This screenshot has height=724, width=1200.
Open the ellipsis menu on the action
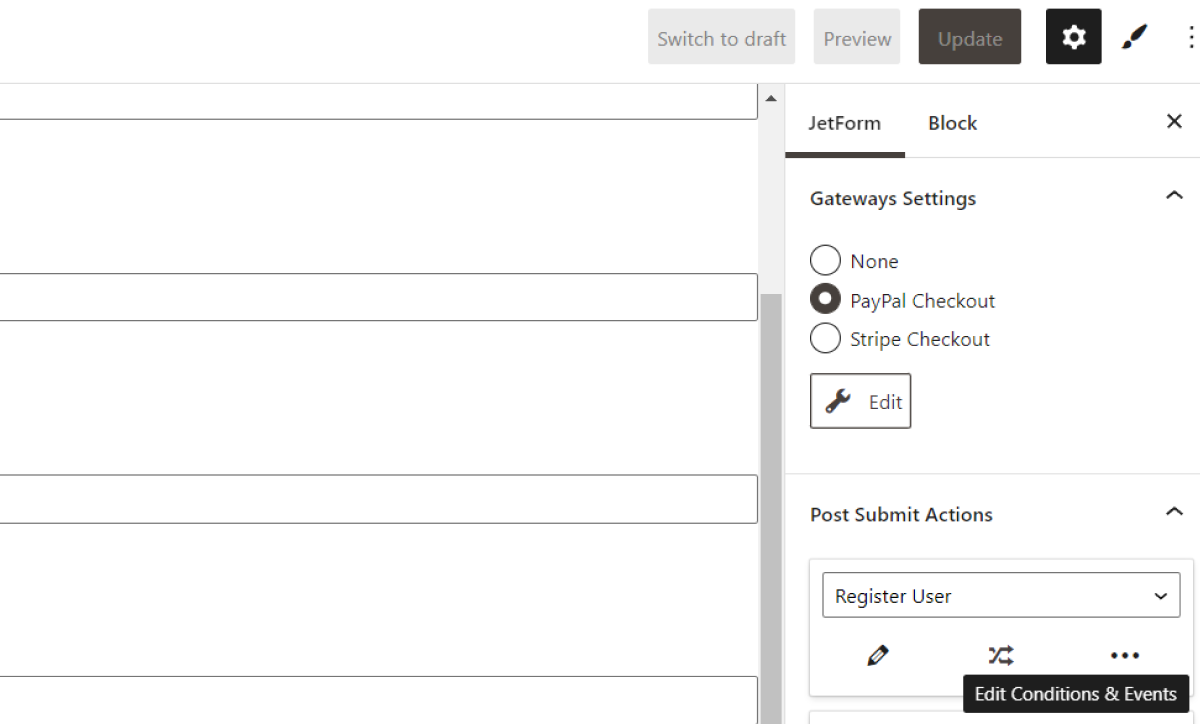click(1125, 655)
